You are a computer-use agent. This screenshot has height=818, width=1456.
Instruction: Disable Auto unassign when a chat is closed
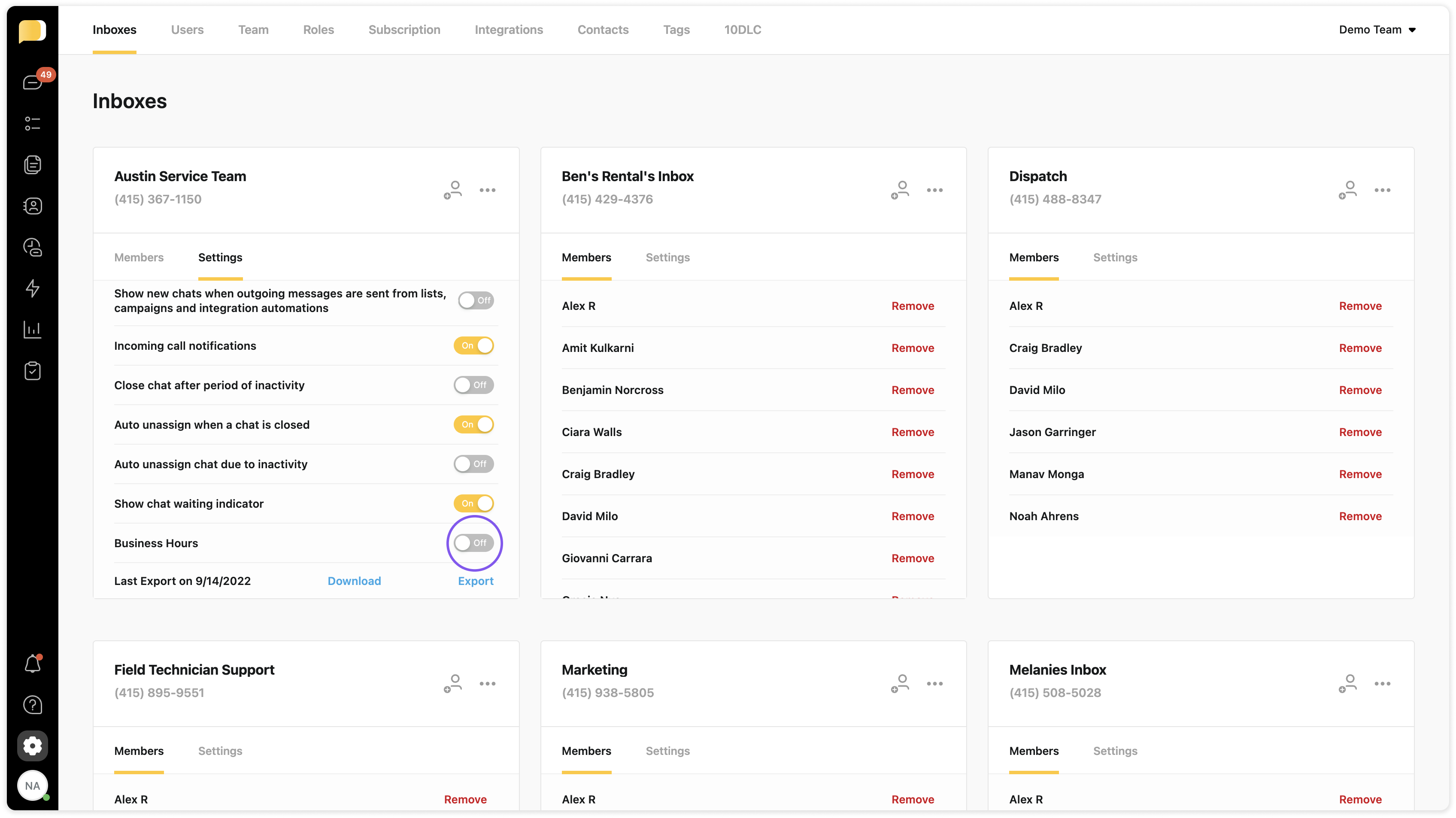(x=473, y=424)
